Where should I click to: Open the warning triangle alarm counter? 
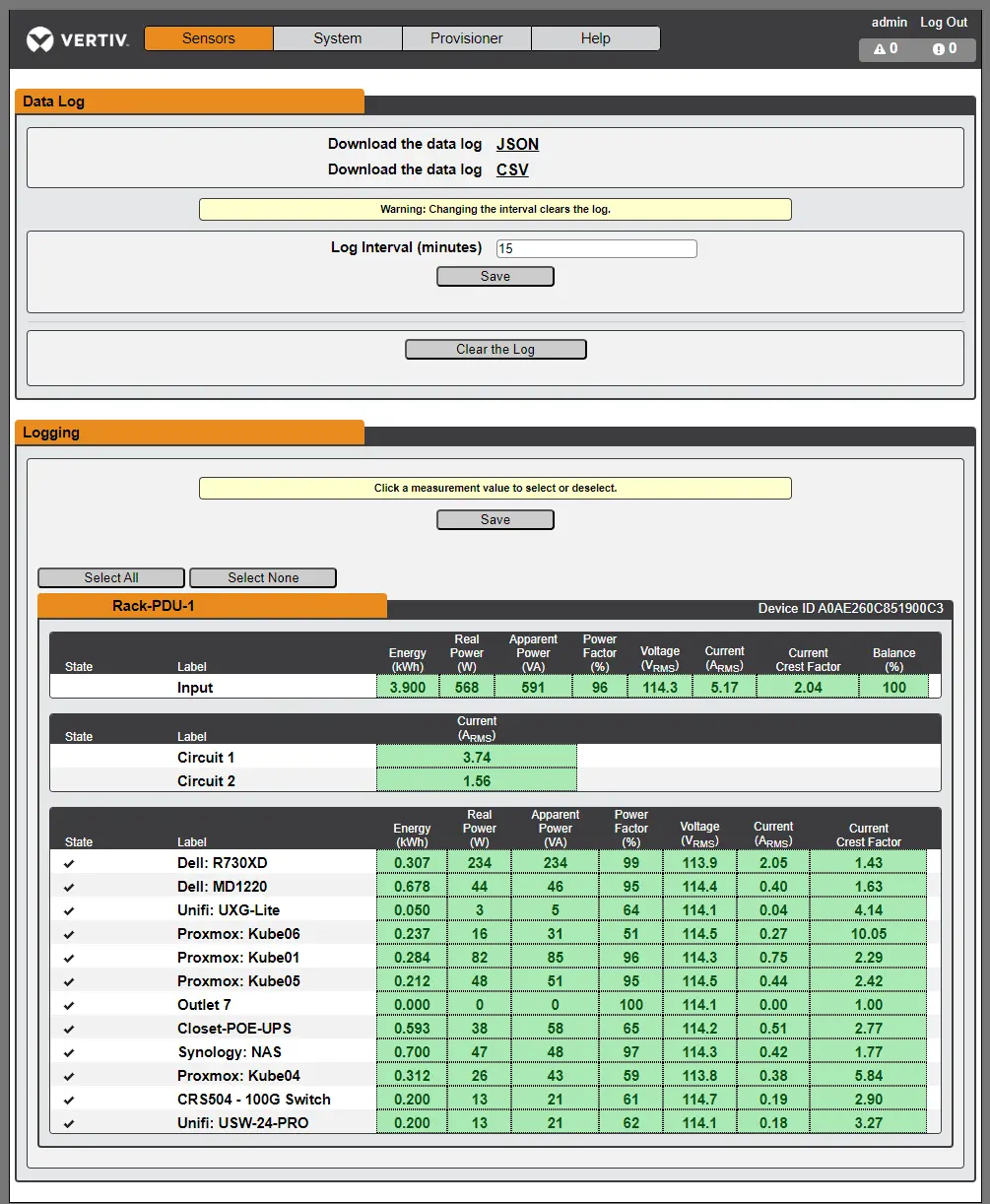click(886, 49)
